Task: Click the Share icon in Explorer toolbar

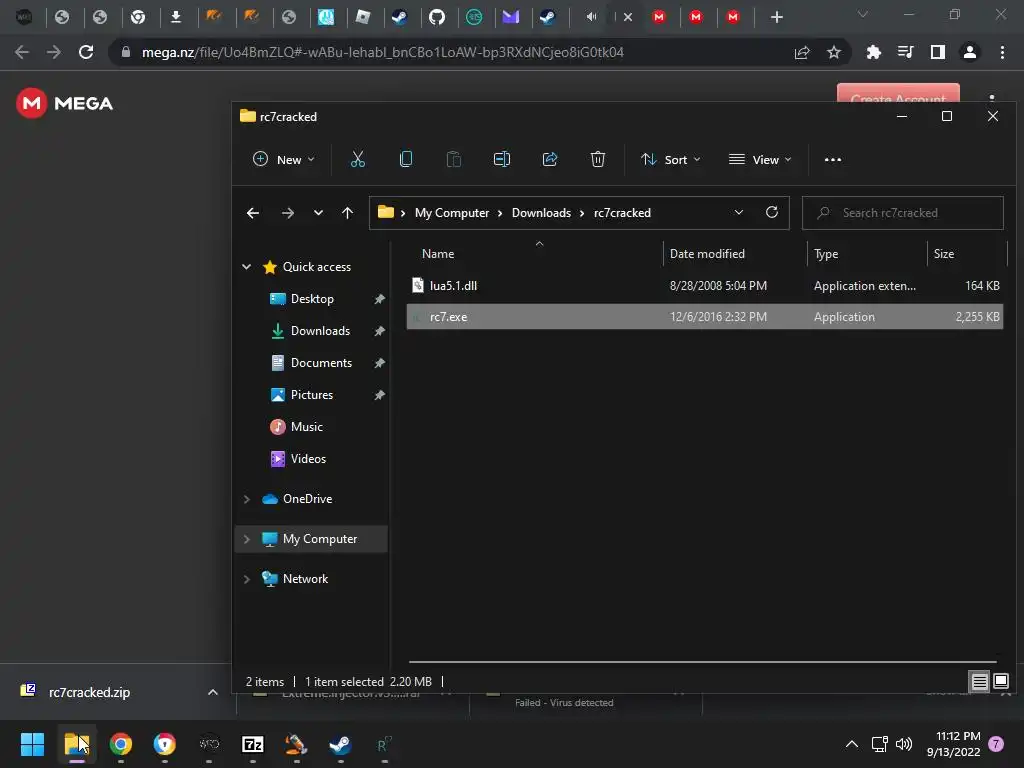Action: click(x=550, y=159)
